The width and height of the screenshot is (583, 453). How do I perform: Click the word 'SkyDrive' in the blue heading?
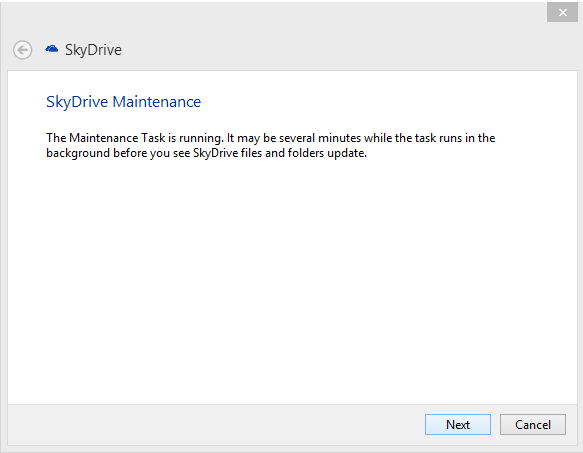(x=77, y=102)
